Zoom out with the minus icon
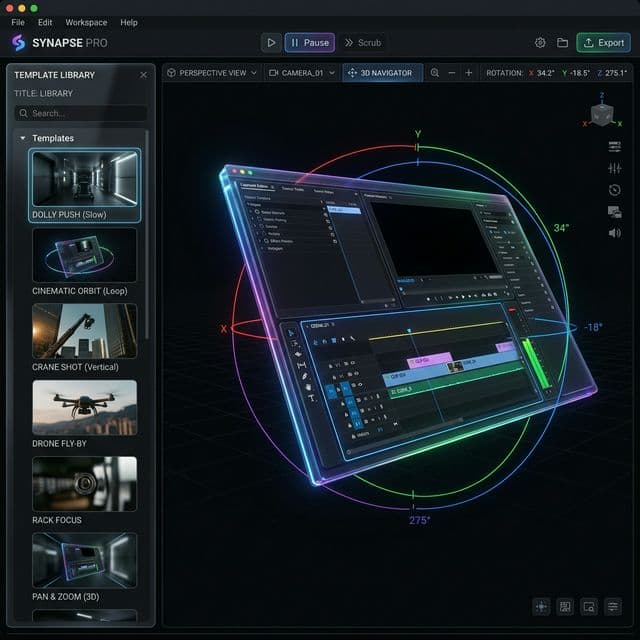The height and width of the screenshot is (640, 640). (452, 73)
